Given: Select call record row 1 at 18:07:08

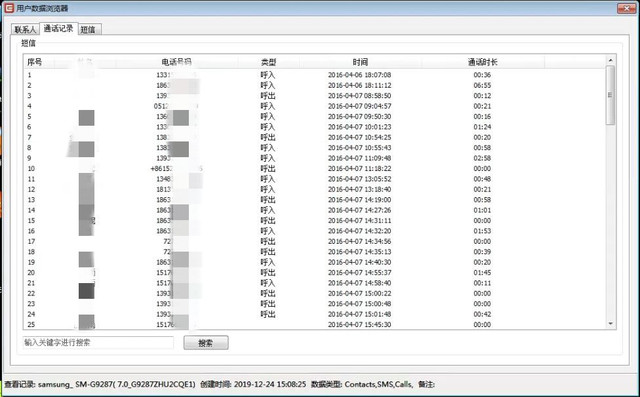Looking at the screenshot, I should (314, 75).
